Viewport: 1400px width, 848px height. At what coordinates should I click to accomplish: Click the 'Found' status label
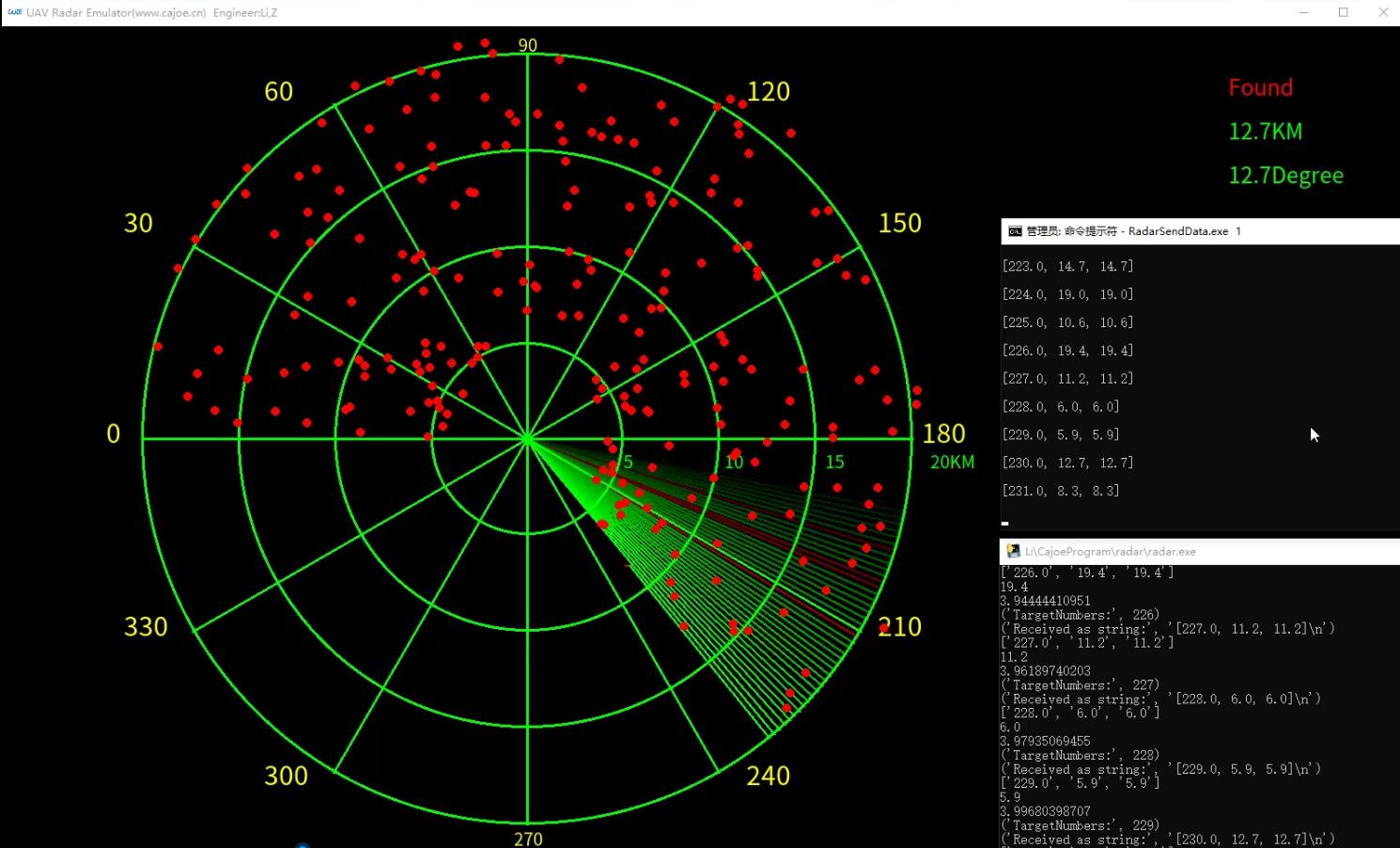1260,87
